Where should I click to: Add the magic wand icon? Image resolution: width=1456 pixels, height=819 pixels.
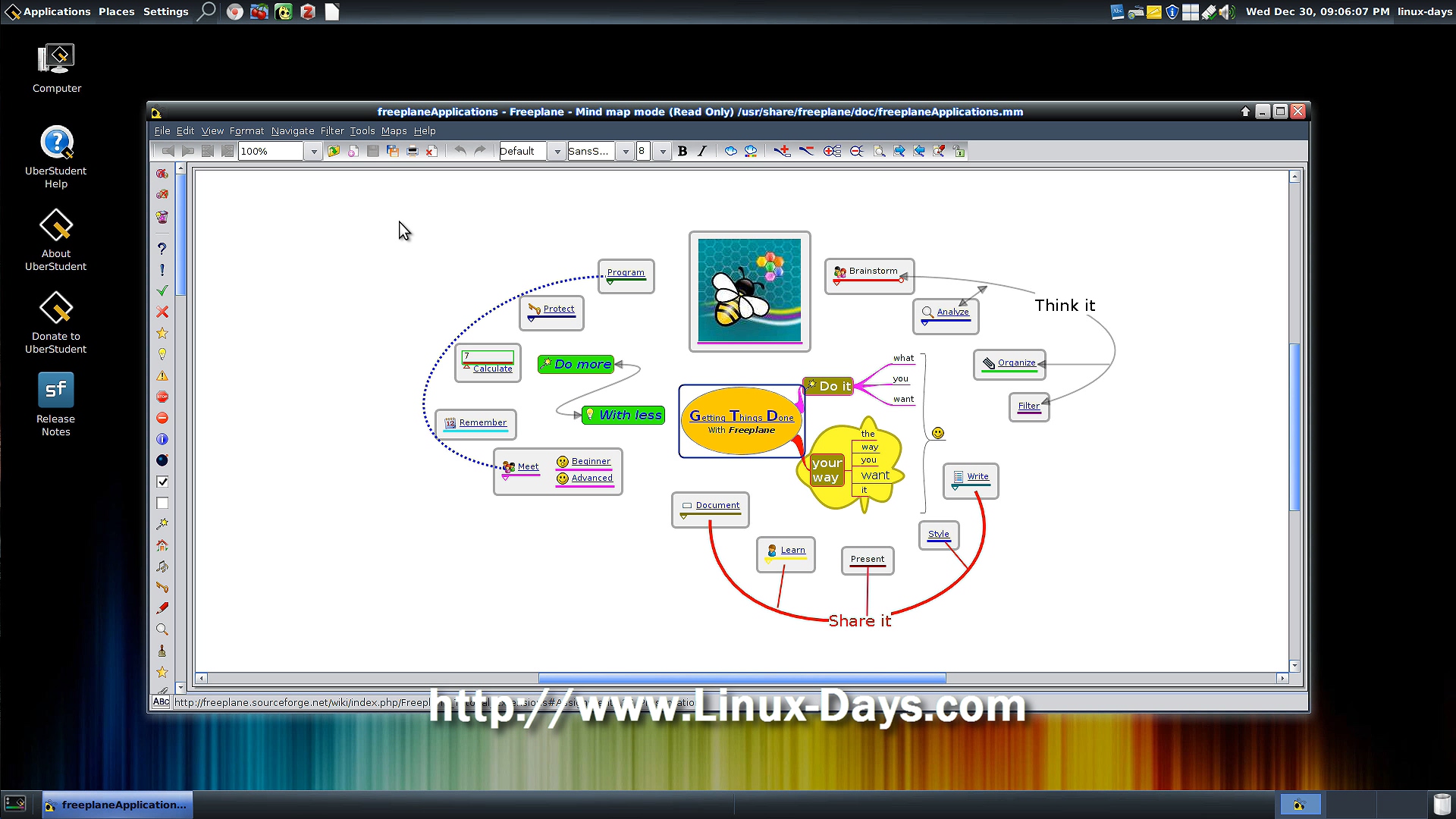coord(162,524)
